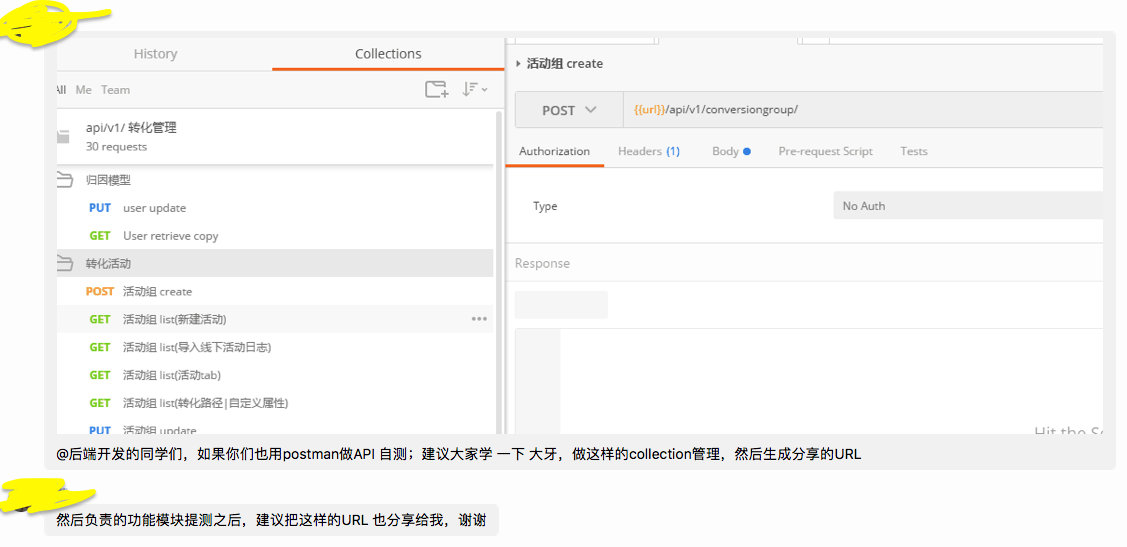Image resolution: width=1127 pixels, height=547 pixels.
Task: Open the POST method dropdown
Action: tap(569, 110)
